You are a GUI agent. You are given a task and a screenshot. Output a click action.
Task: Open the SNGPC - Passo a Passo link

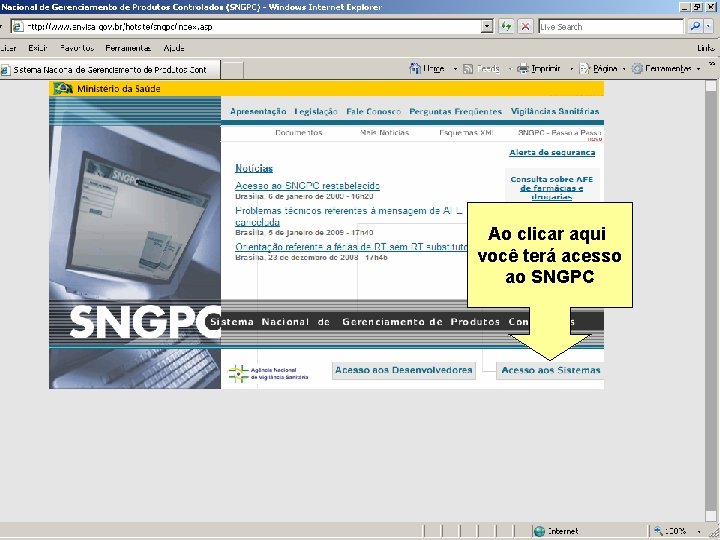[559, 133]
